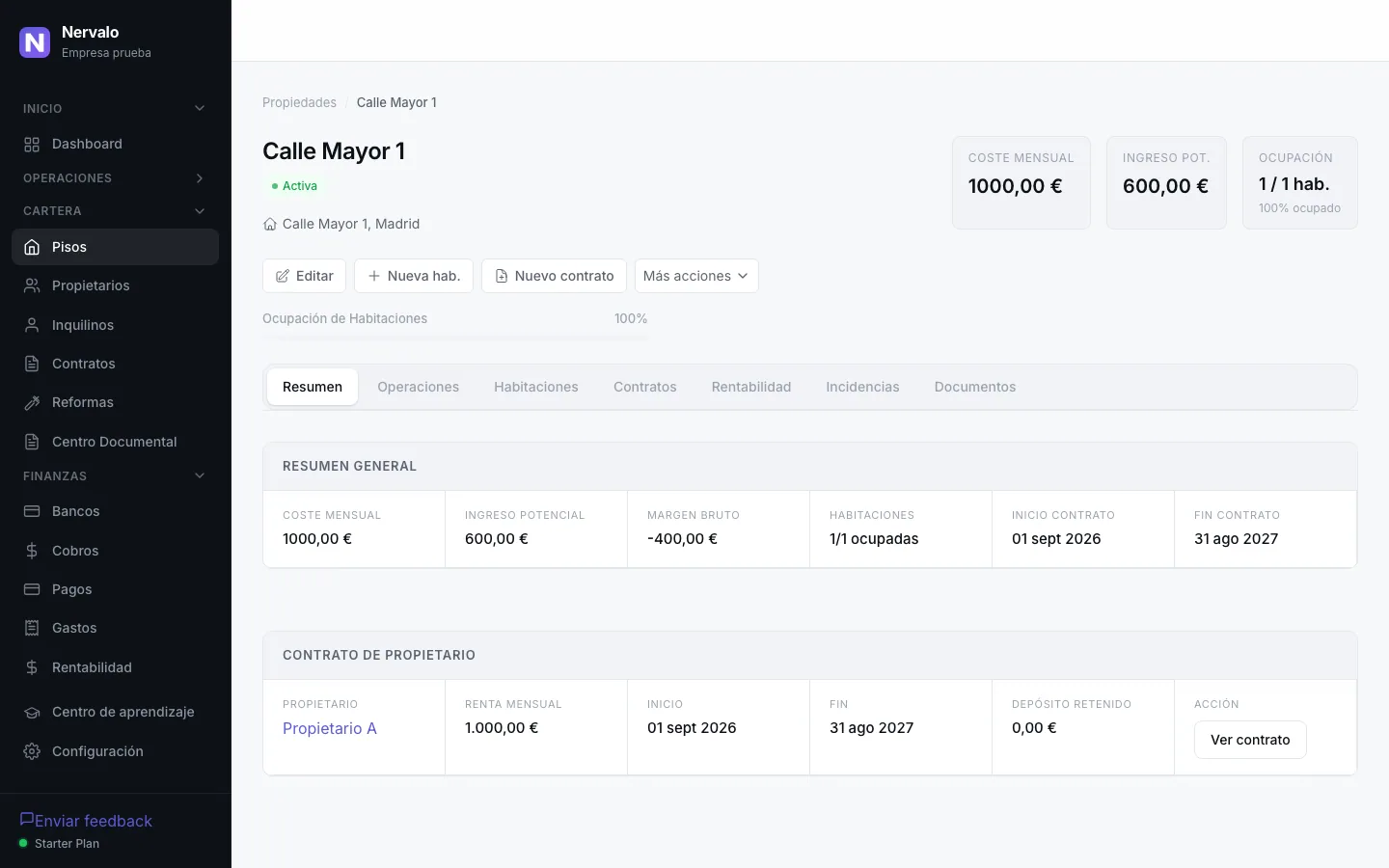This screenshot has width=1389, height=868.
Task: Click the Ver contrato button
Action: click(x=1250, y=740)
